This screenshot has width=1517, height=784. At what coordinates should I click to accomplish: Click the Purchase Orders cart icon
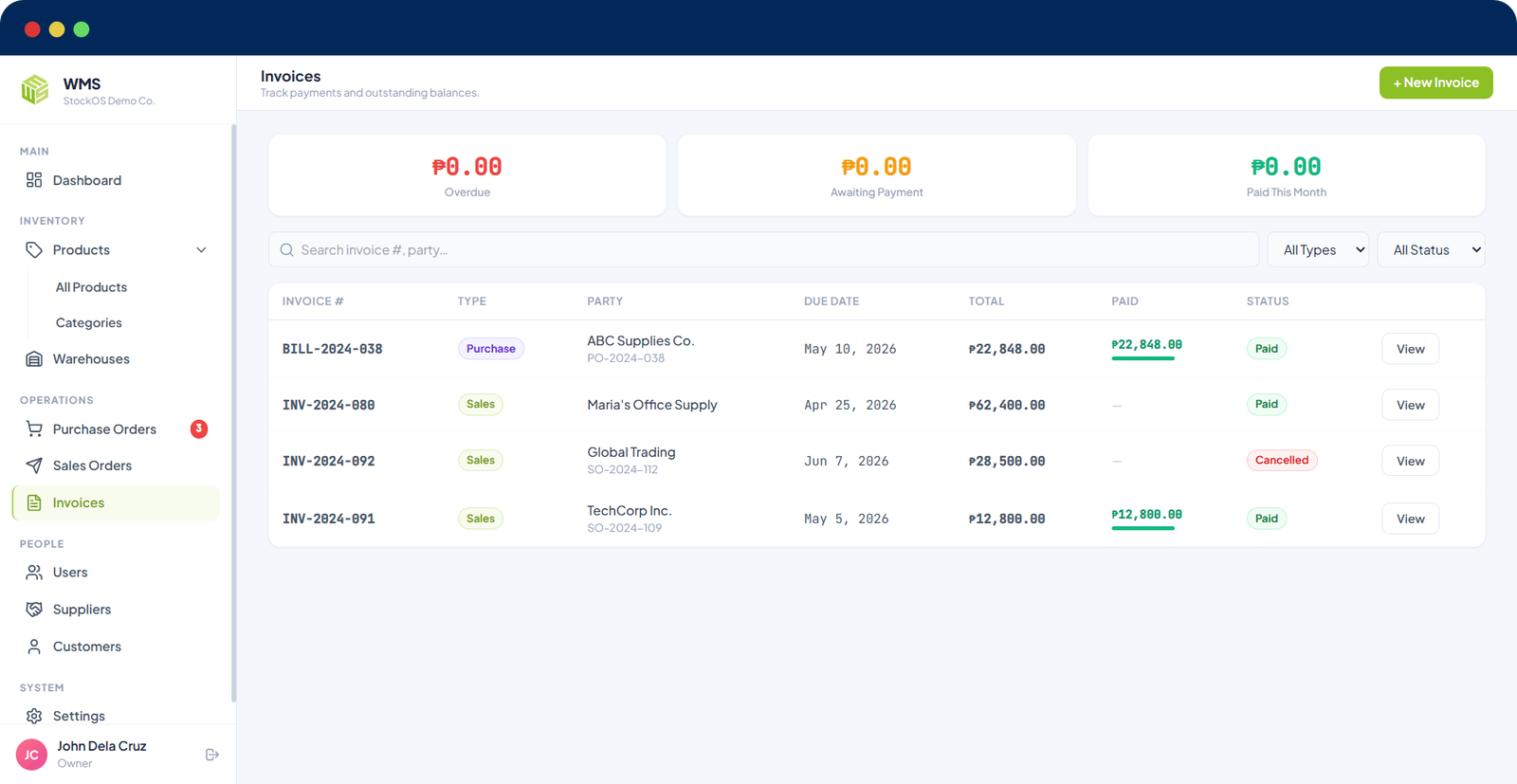pos(34,429)
